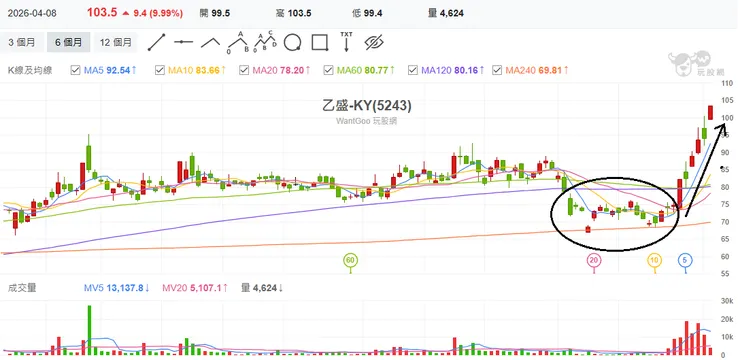Click the MV5 13,137.8 value

point(117,288)
